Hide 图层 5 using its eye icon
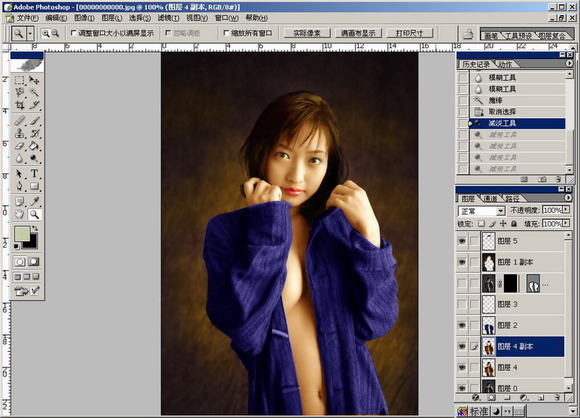The width and height of the screenshot is (580, 418). click(462, 241)
